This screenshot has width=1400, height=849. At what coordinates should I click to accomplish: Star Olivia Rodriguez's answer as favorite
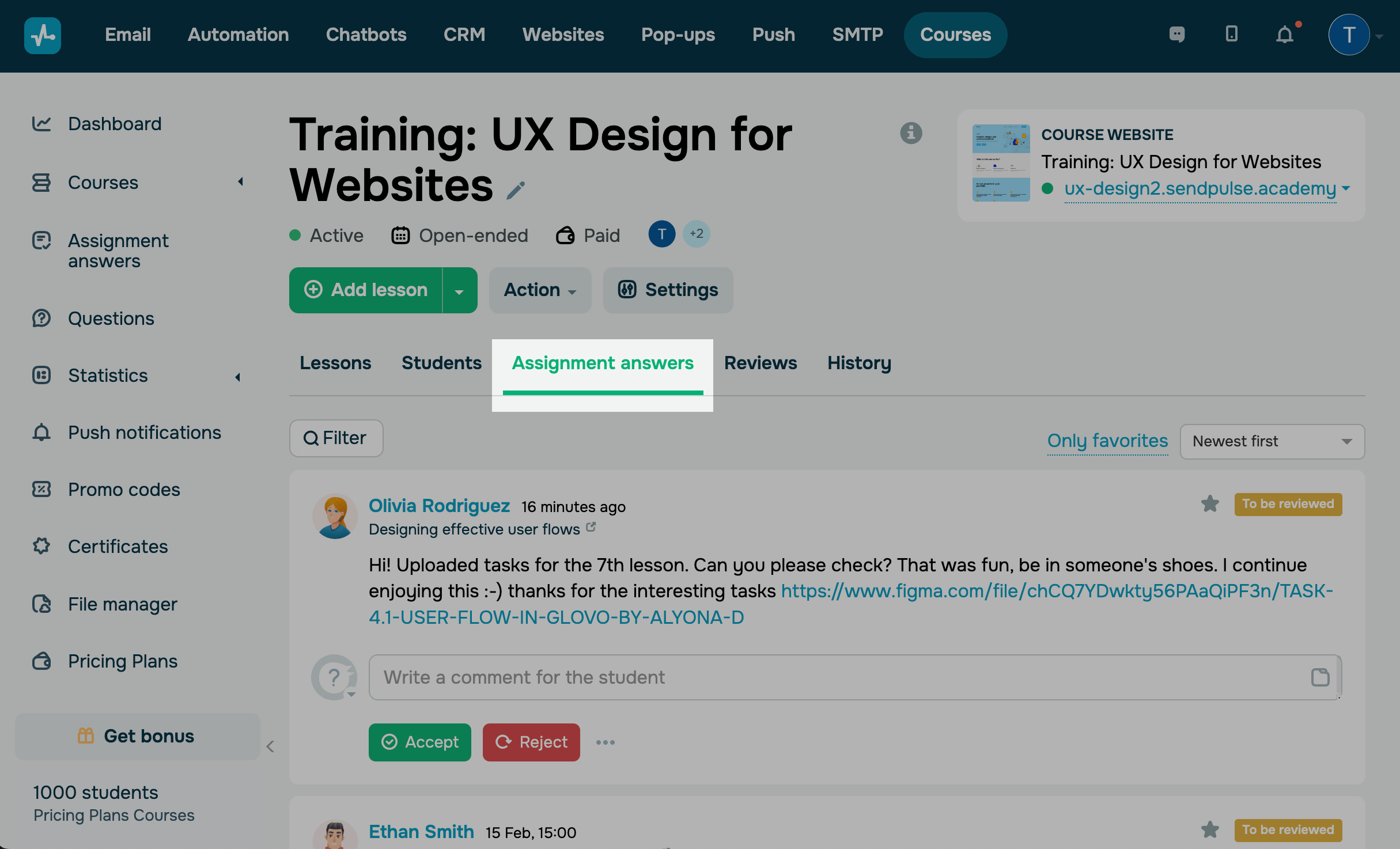coord(1210,504)
